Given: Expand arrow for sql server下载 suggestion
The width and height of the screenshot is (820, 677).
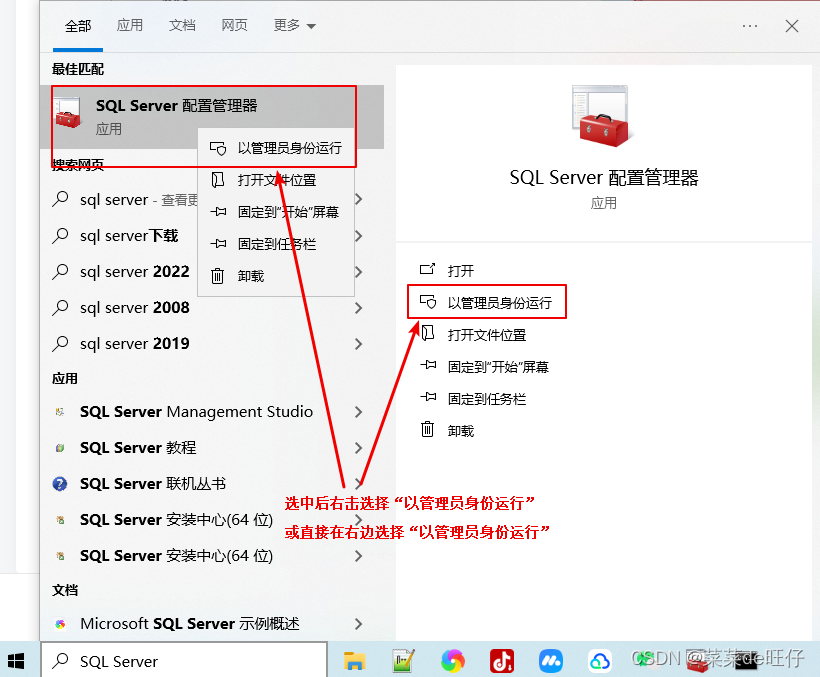Looking at the screenshot, I should coord(359,236).
